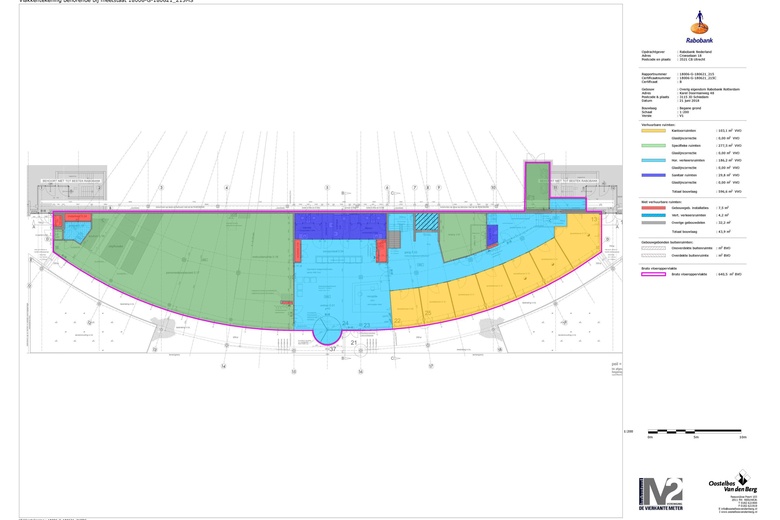Image resolution: width=780 pixels, height=520 pixels.
Task: Click the light blue central circulation area
Action: click(x=340, y=280)
